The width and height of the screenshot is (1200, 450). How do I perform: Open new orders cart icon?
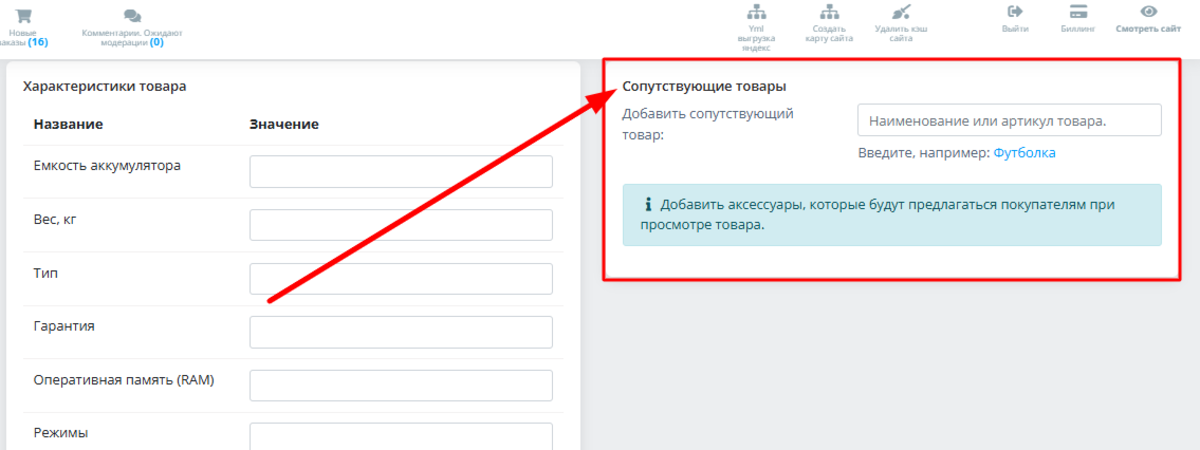click(24, 15)
